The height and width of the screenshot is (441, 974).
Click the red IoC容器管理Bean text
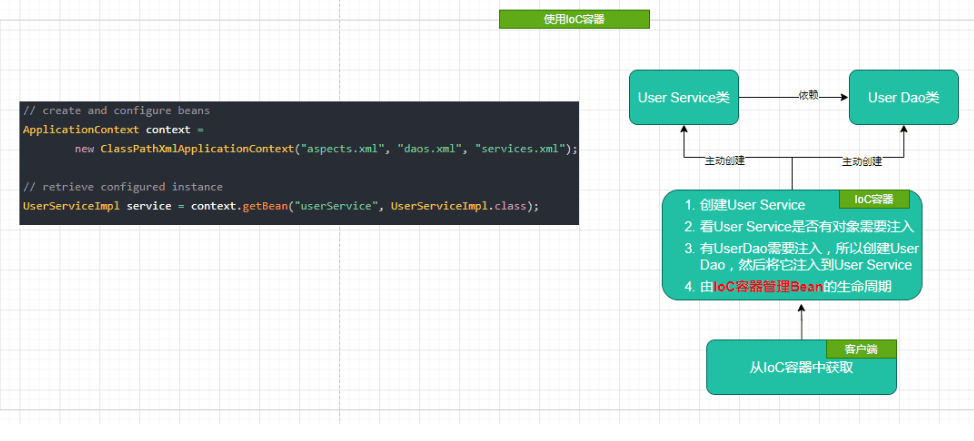click(766, 287)
